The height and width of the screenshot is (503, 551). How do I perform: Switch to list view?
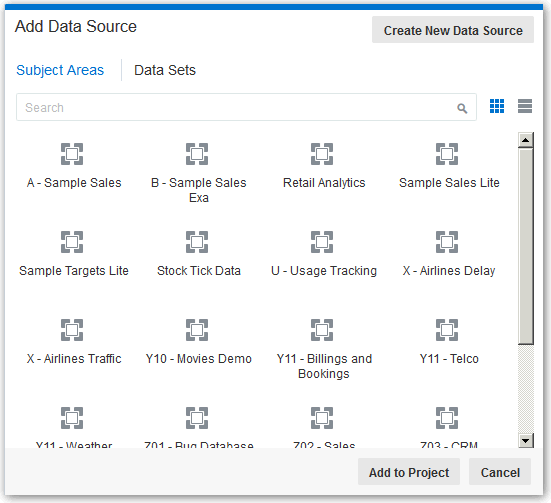pyautogui.click(x=525, y=106)
